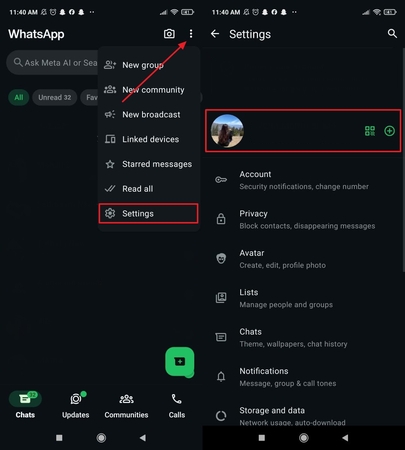
Task: Switch to the Communities bottom tab
Action: click(126, 405)
